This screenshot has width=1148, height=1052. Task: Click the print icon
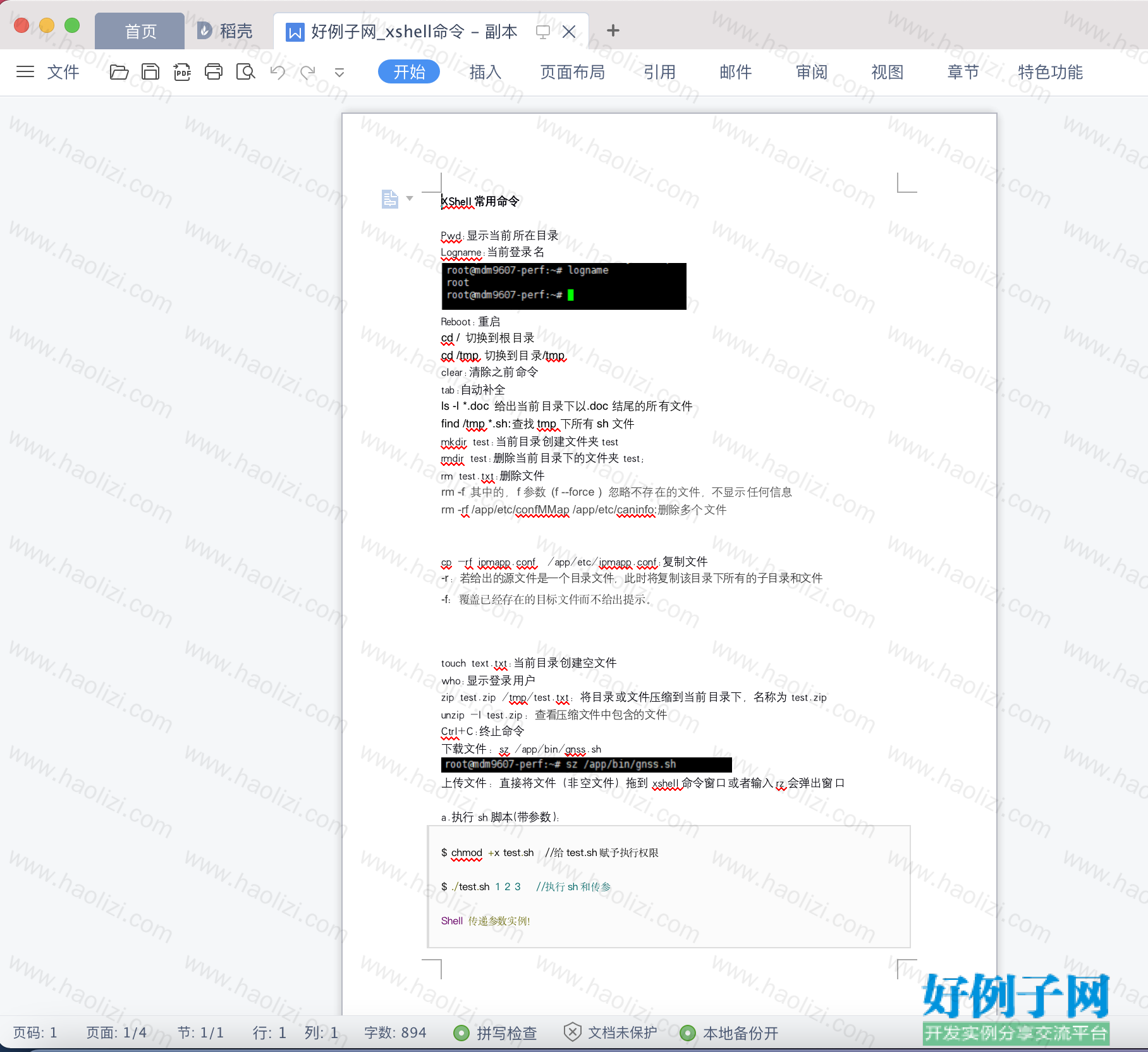pos(214,72)
